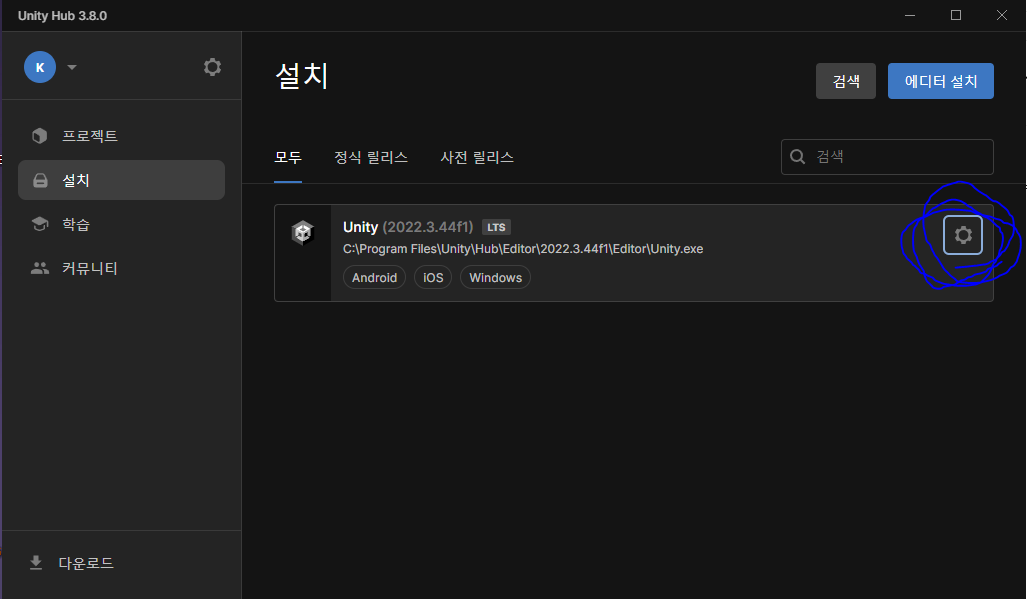Open account menu via K avatar
The height and width of the screenshot is (599, 1027).
pyautogui.click(x=40, y=67)
